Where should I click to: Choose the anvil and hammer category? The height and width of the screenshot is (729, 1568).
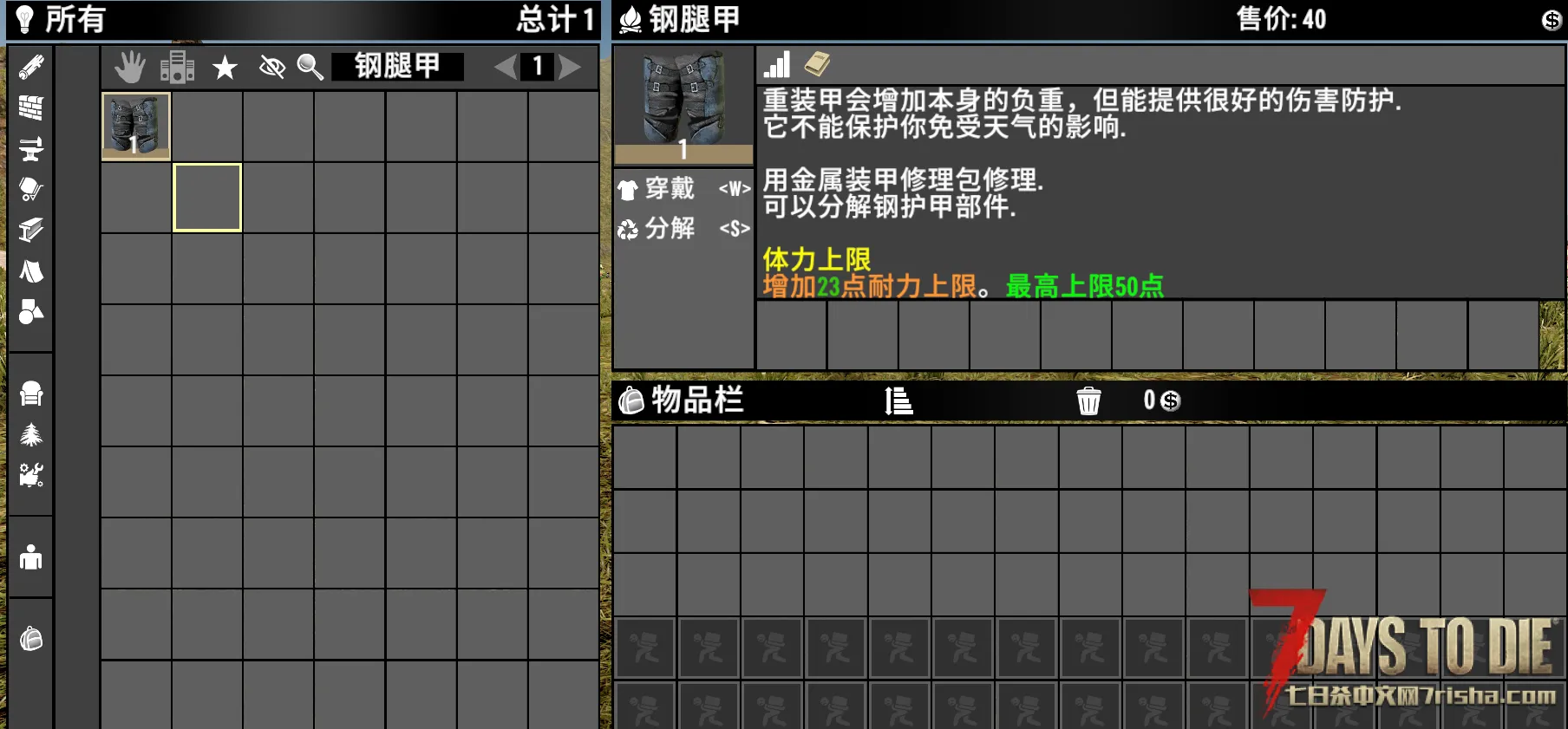tap(31, 148)
